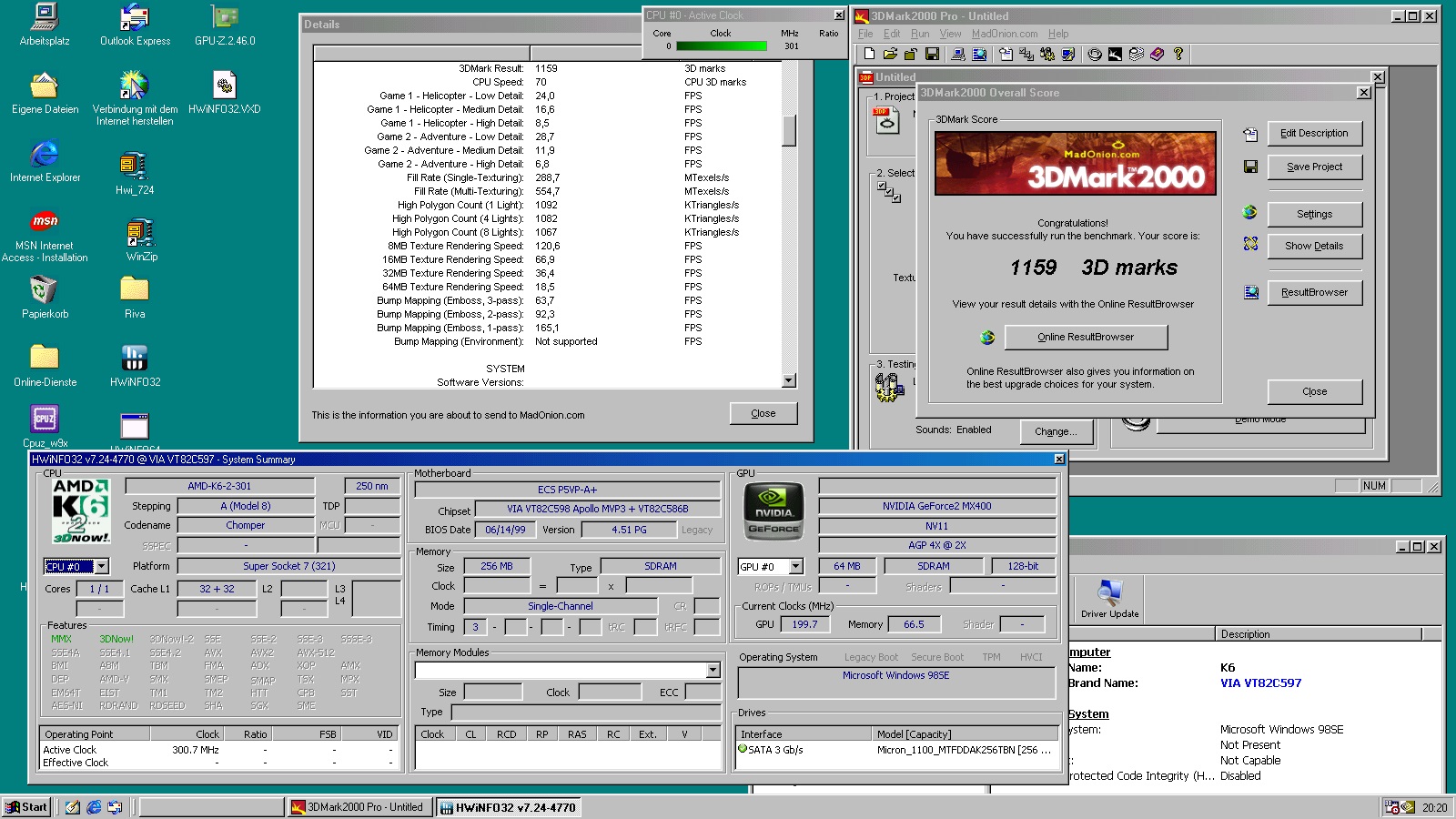Click Close button in Overall Score dialog
The image size is (1456, 819).
tap(1315, 391)
